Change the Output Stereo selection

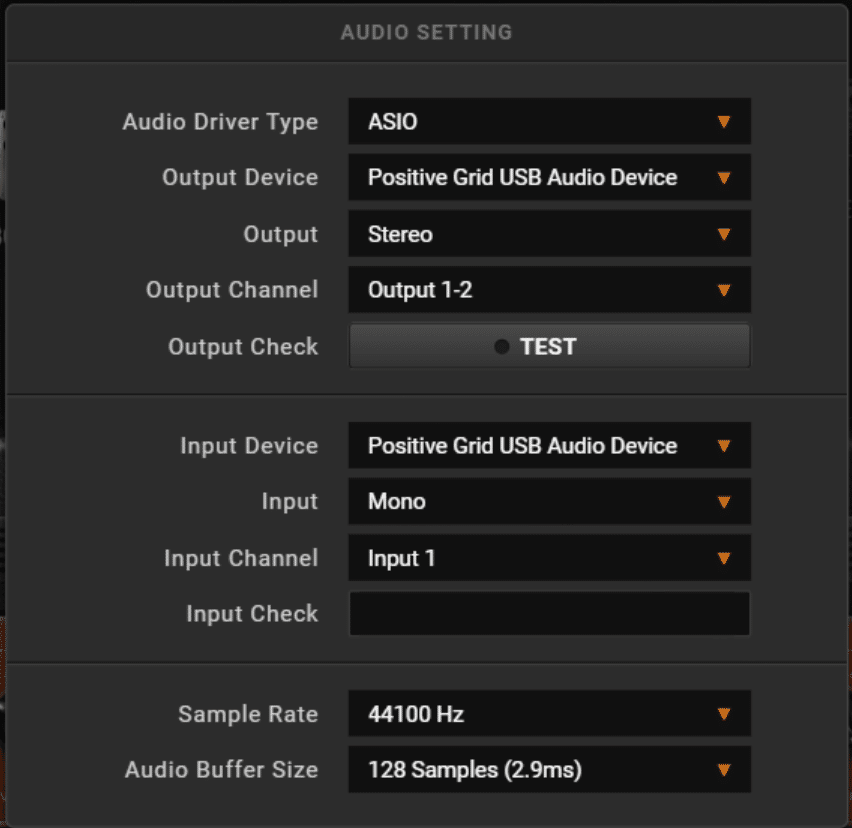549,234
